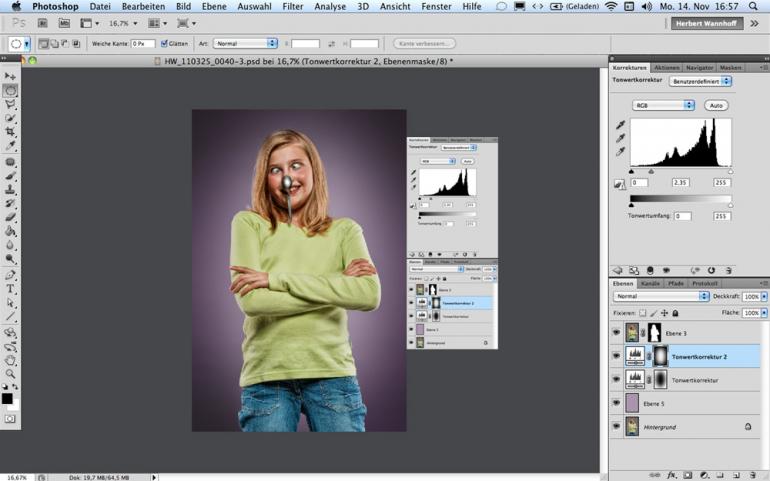The height and width of the screenshot is (481, 770).
Task: Delete layer using Ebenen trash icon
Action: (x=752, y=475)
